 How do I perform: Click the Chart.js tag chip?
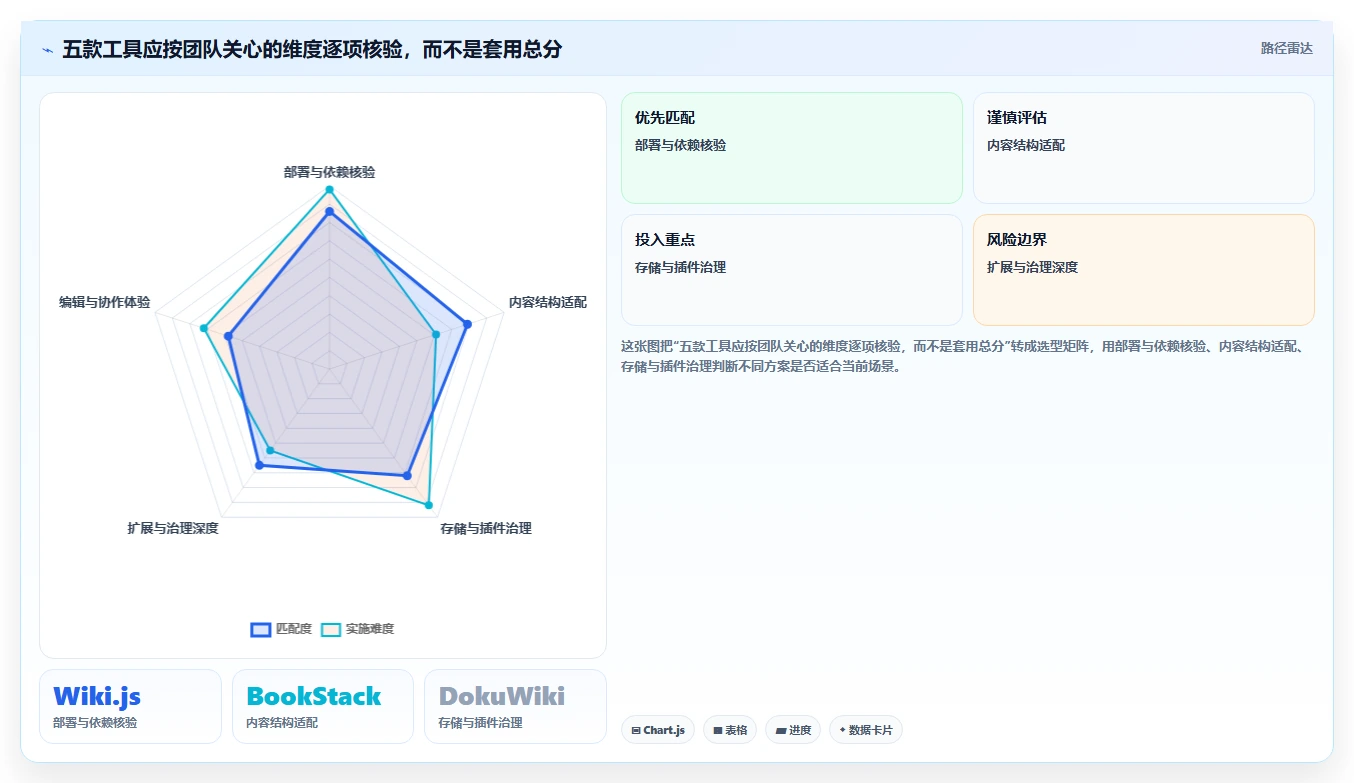[x=658, y=730]
